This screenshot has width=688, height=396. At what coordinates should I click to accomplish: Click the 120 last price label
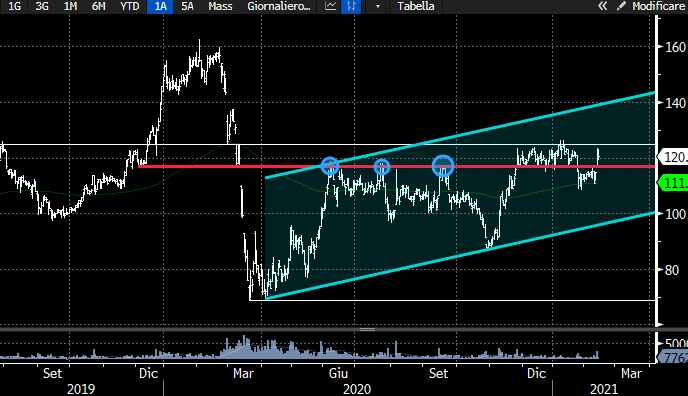coord(673,157)
